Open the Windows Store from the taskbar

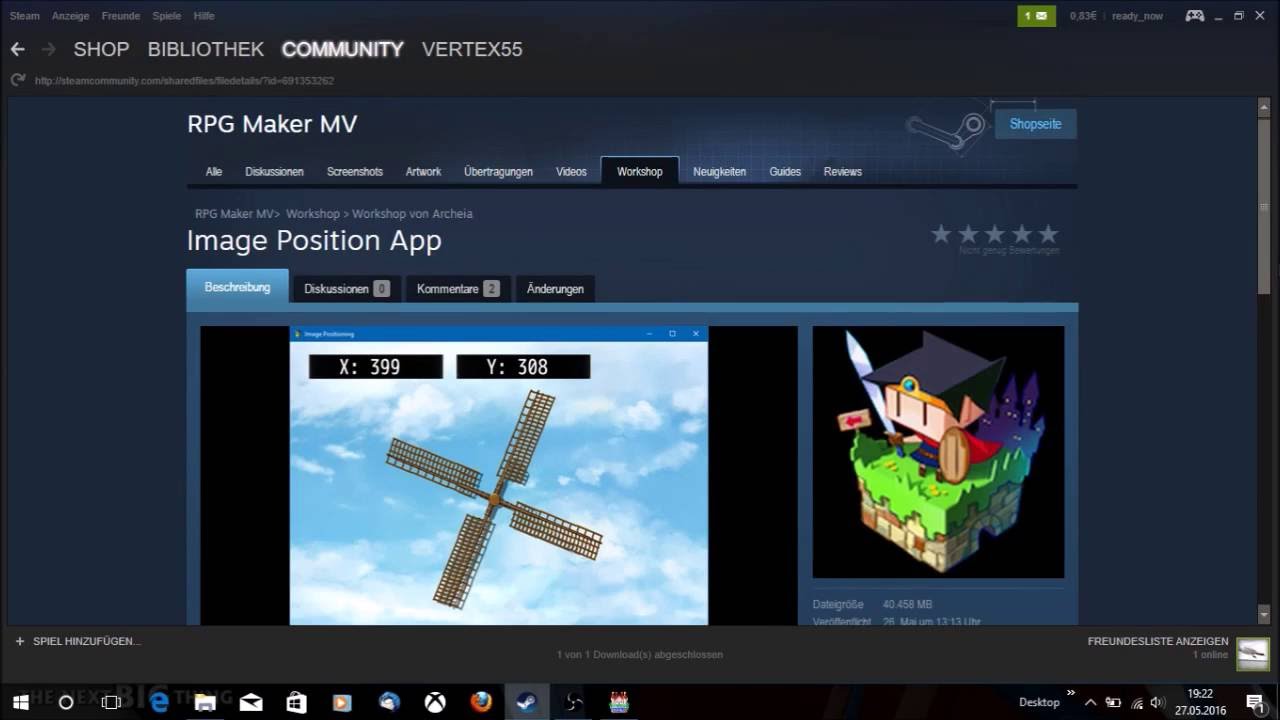click(x=297, y=702)
